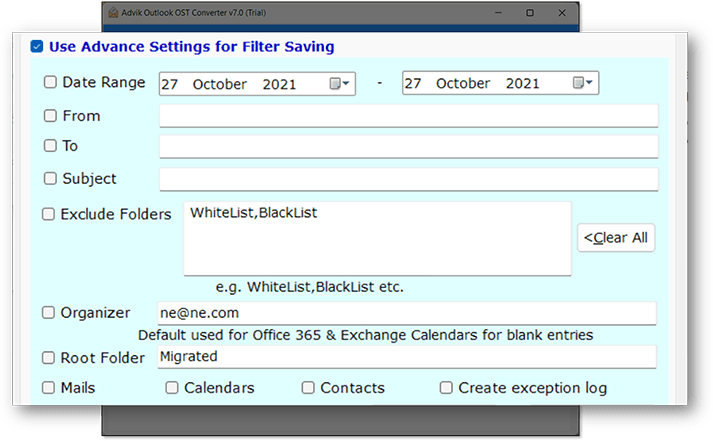Click Advik Outlook OST Converter app icon
The width and height of the screenshot is (713, 441).
pyautogui.click(x=113, y=13)
